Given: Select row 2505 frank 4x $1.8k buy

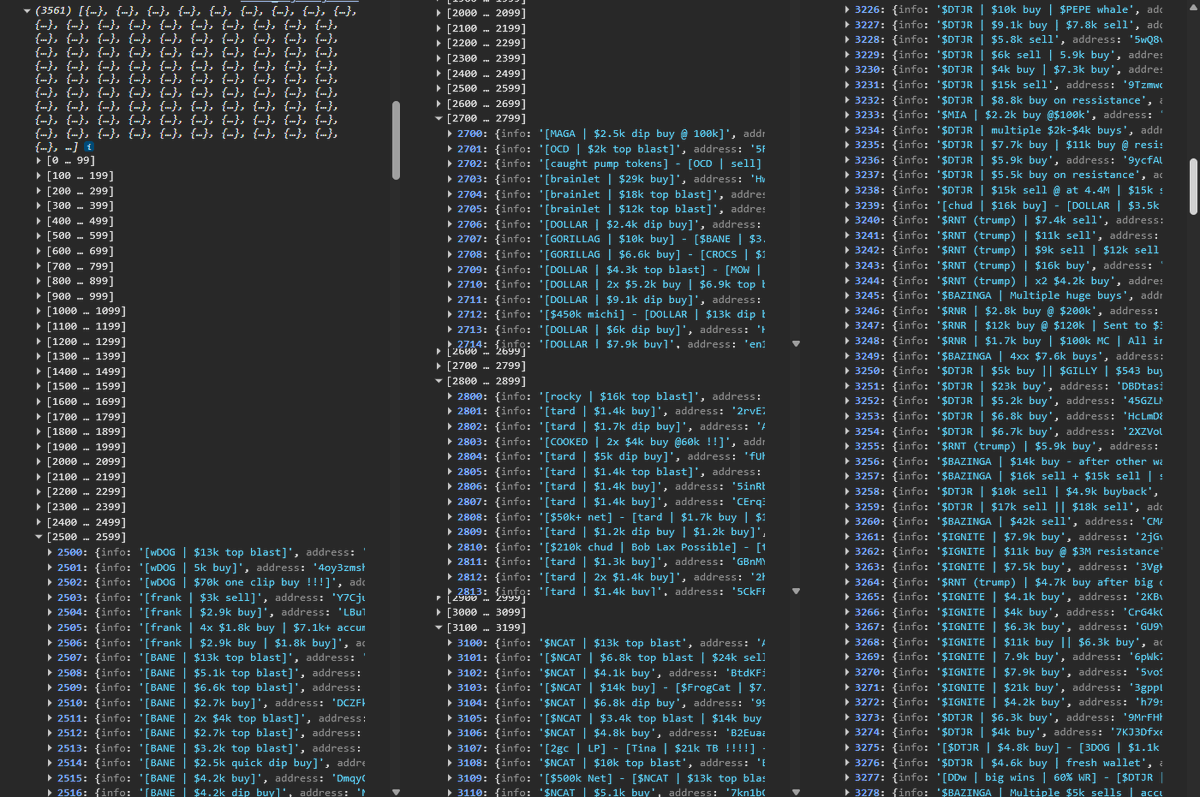Looking at the screenshot, I should pos(207,627).
